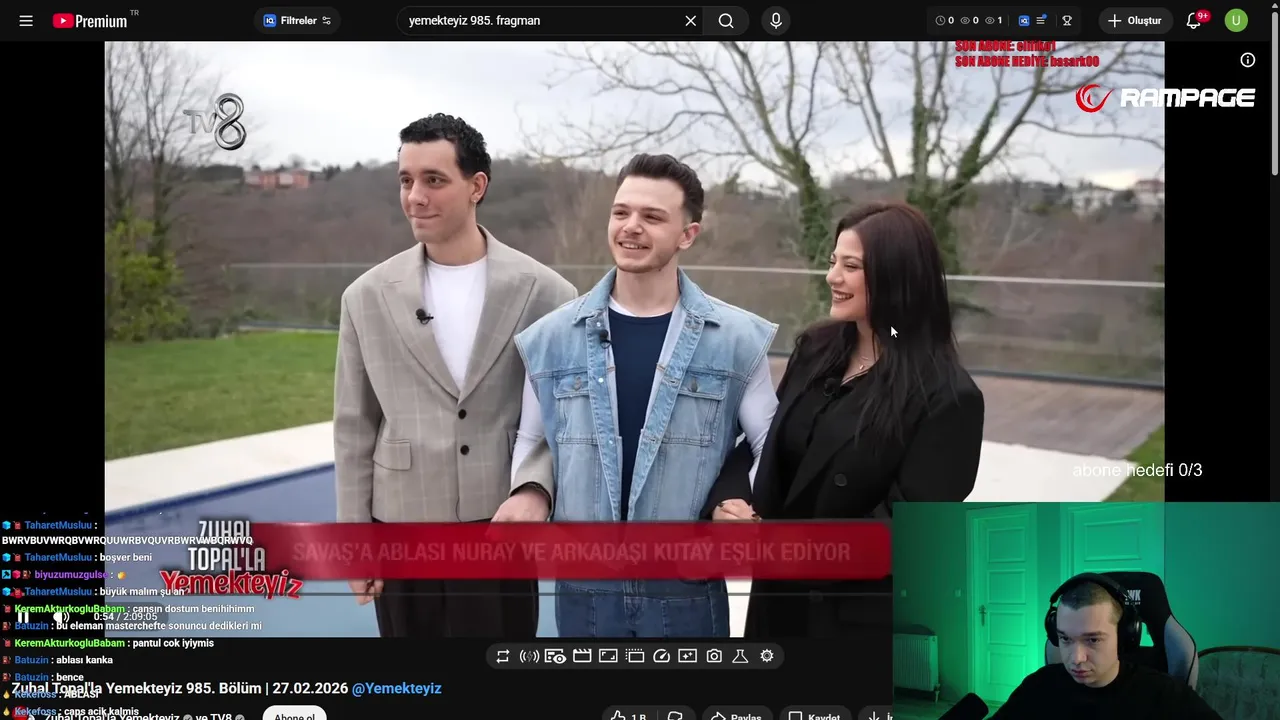This screenshot has height=720, width=1280.
Task: Toggle the volume boost waves icon
Action: point(530,656)
